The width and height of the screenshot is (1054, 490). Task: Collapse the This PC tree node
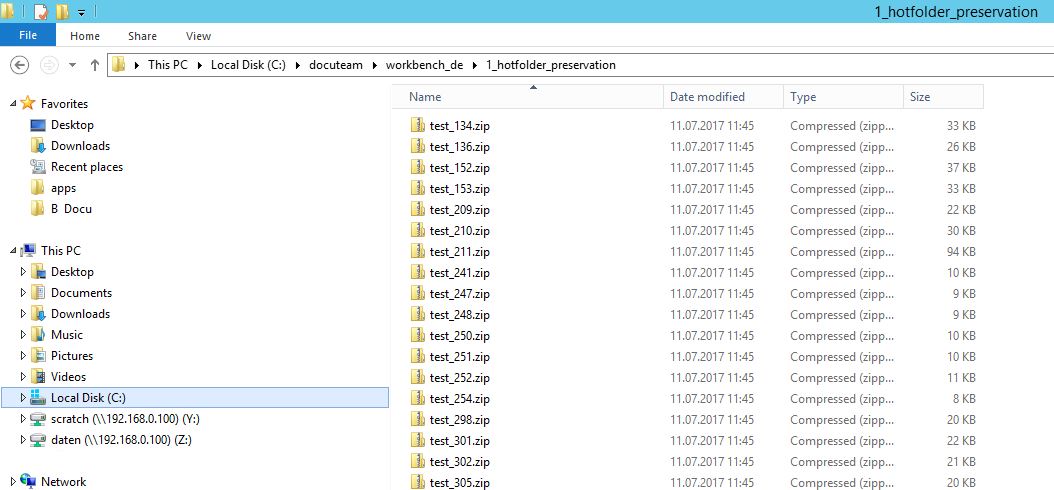click(x=11, y=251)
